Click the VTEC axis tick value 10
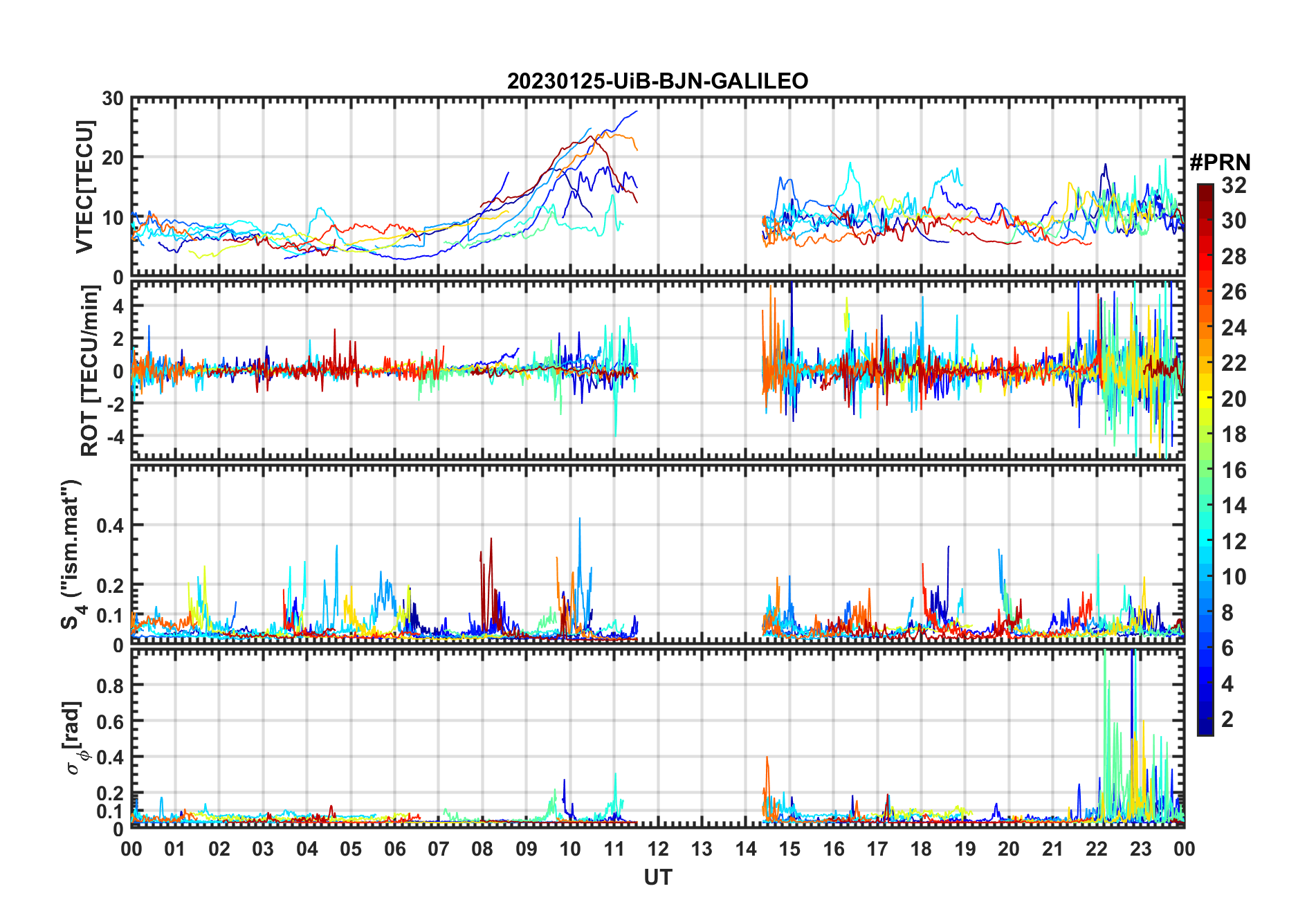This screenshot has width=1316, height=920. (x=112, y=218)
